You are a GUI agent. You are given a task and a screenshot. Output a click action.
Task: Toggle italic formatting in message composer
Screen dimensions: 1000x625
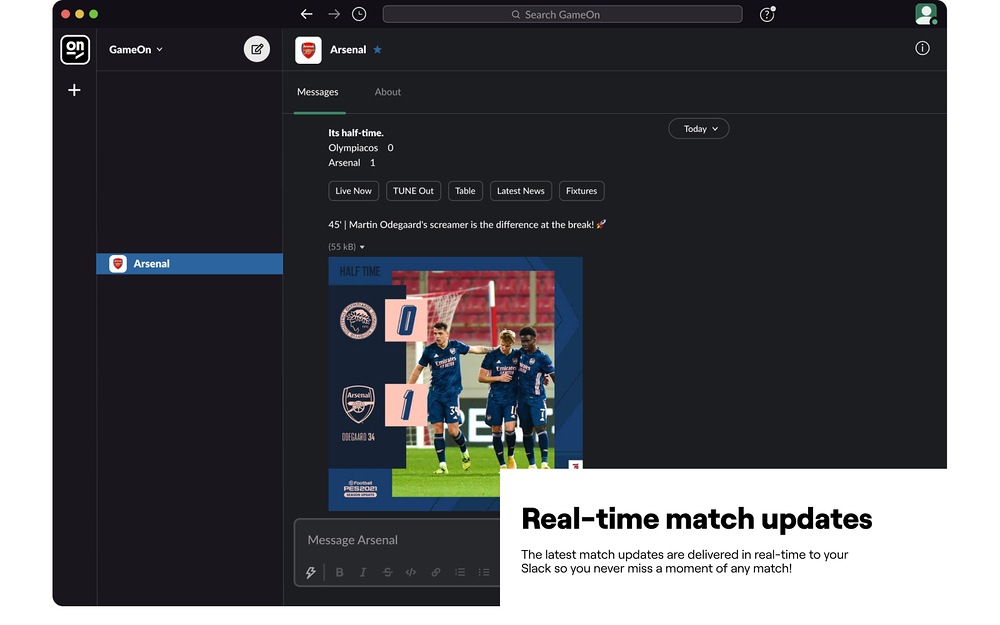click(363, 572)
